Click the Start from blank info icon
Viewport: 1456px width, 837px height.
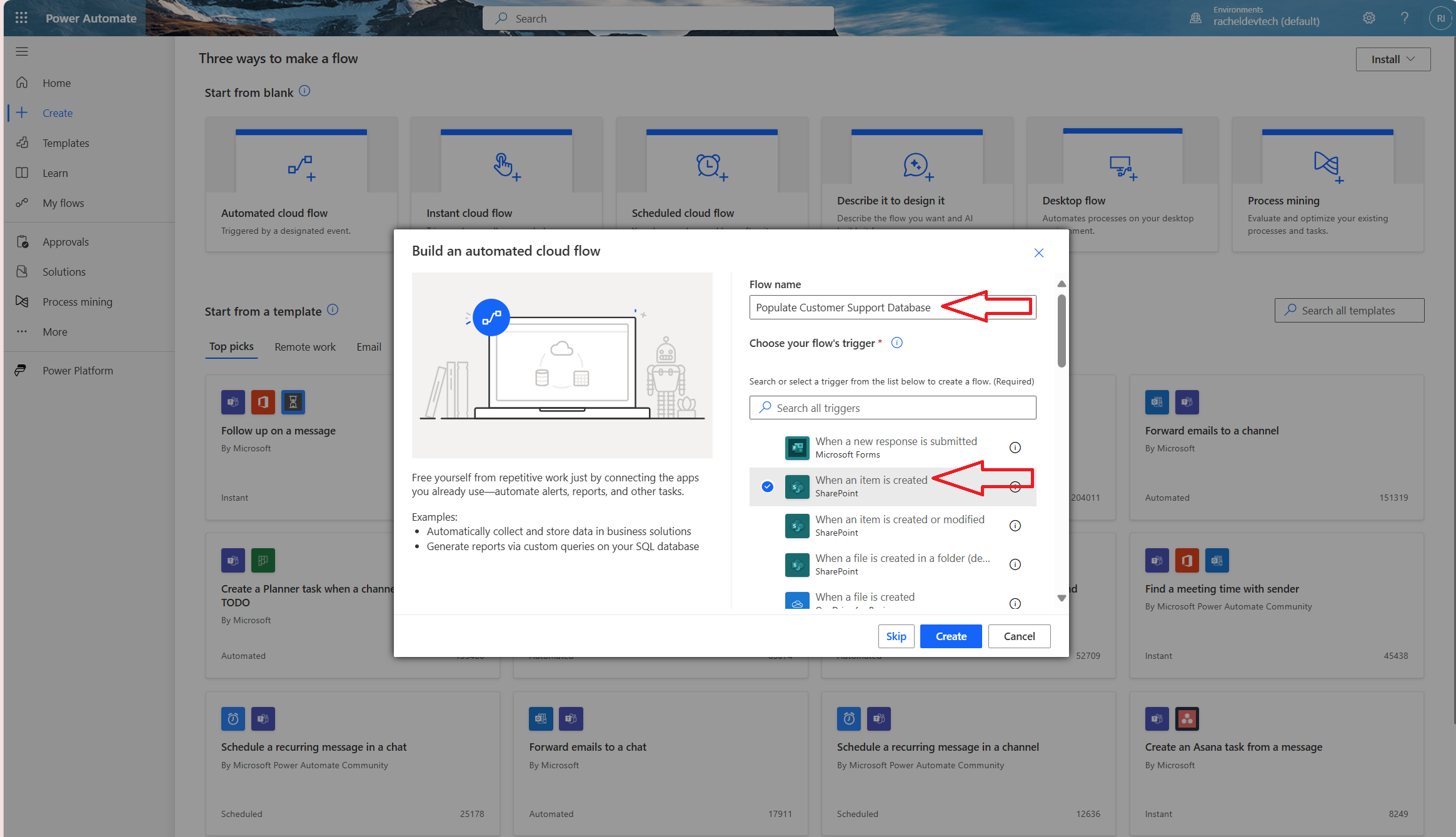click(304, 91)
